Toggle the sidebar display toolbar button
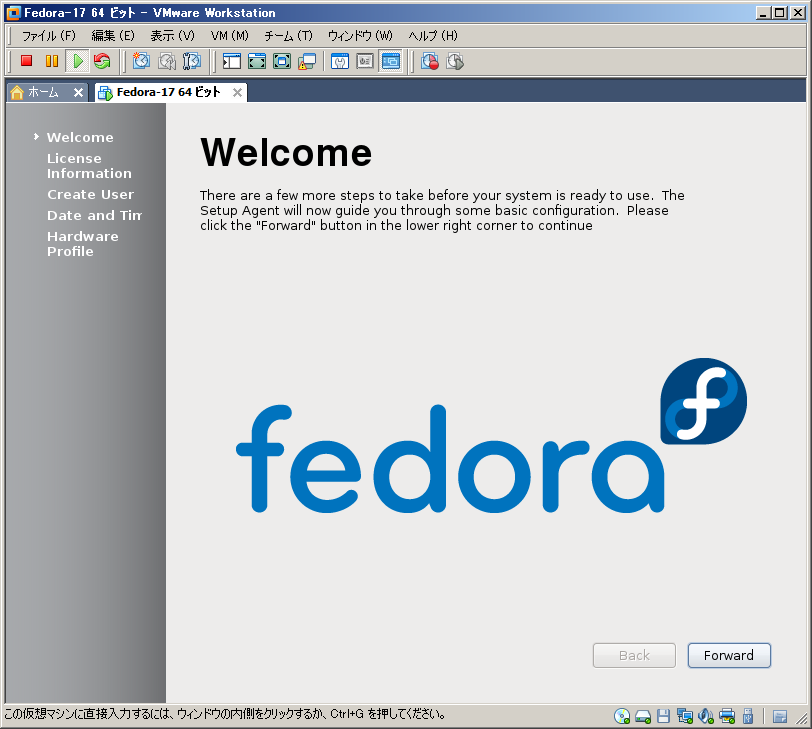The width and height of the screenshot is (812, 729). coord(232,62)
